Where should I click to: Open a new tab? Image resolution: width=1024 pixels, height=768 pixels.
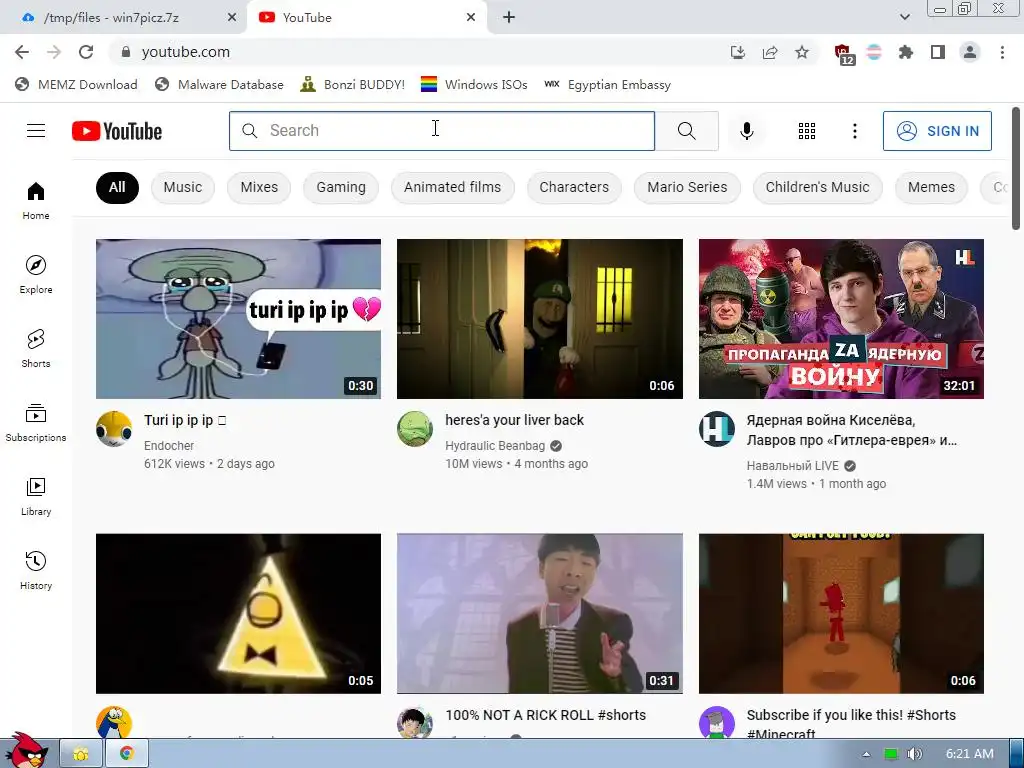click(509, 18)
